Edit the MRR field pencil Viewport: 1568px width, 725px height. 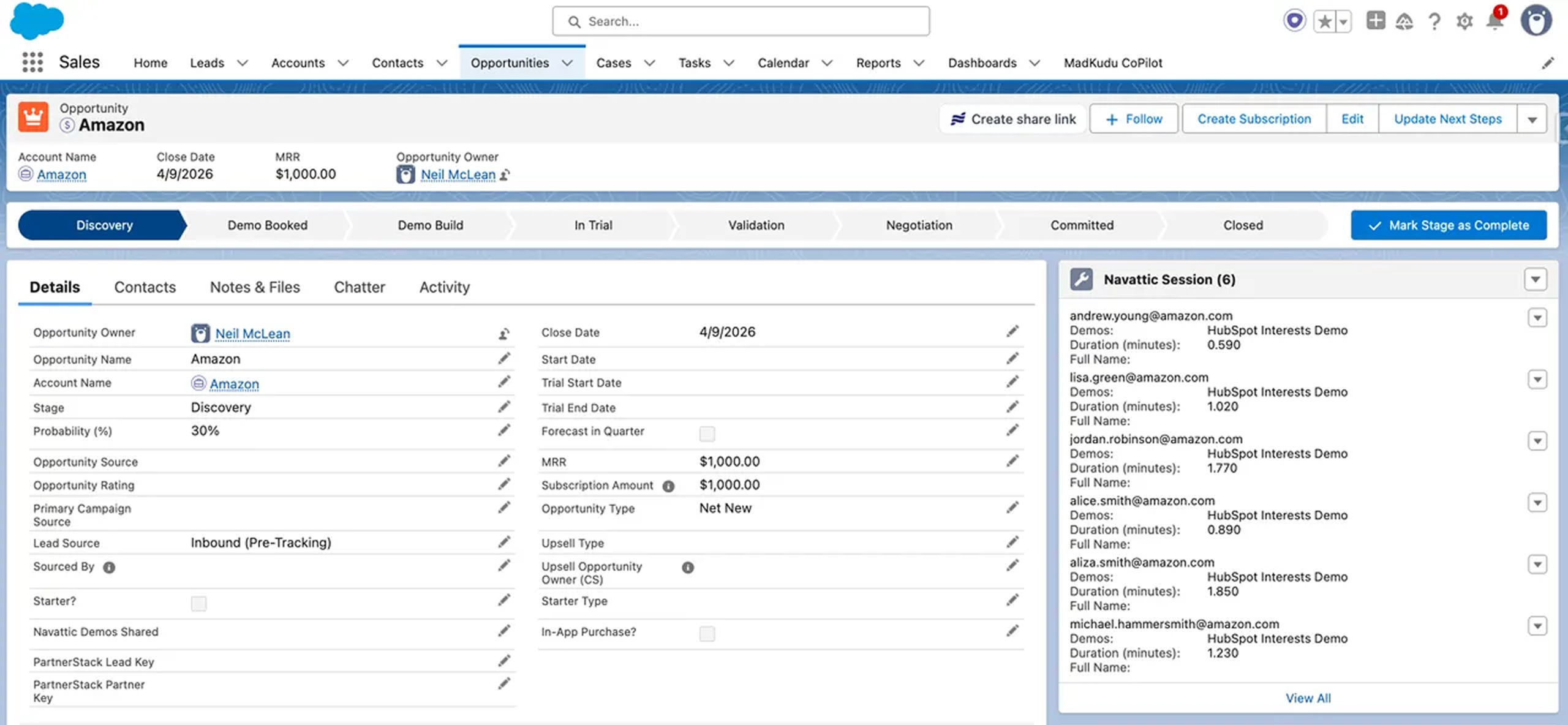1012,461
